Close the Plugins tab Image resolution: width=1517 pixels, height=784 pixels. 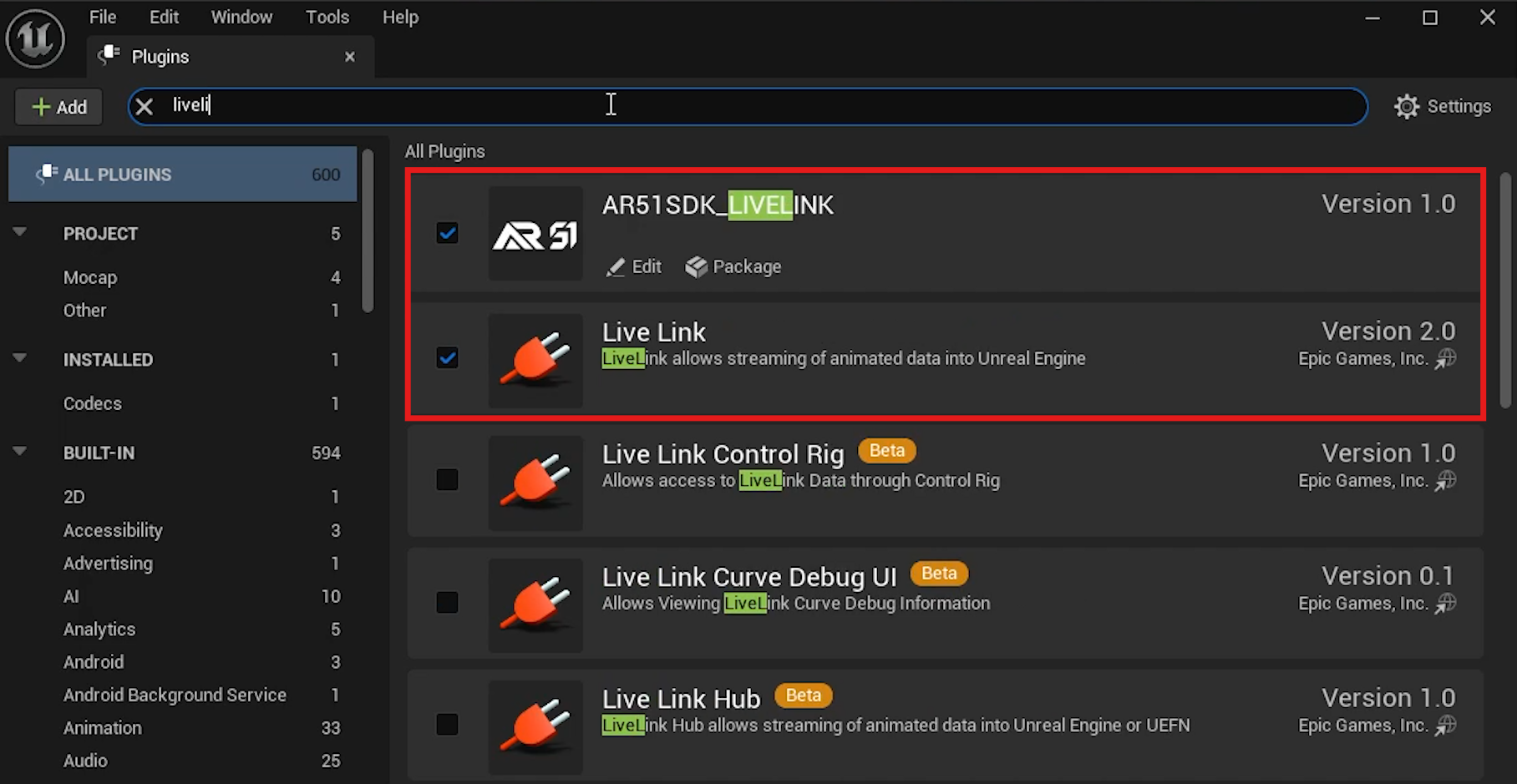click(x=350, y=57)
